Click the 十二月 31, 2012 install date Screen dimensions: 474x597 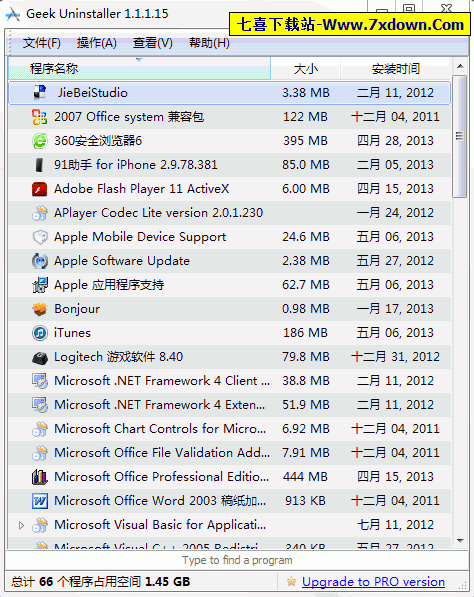pos(395,356)
